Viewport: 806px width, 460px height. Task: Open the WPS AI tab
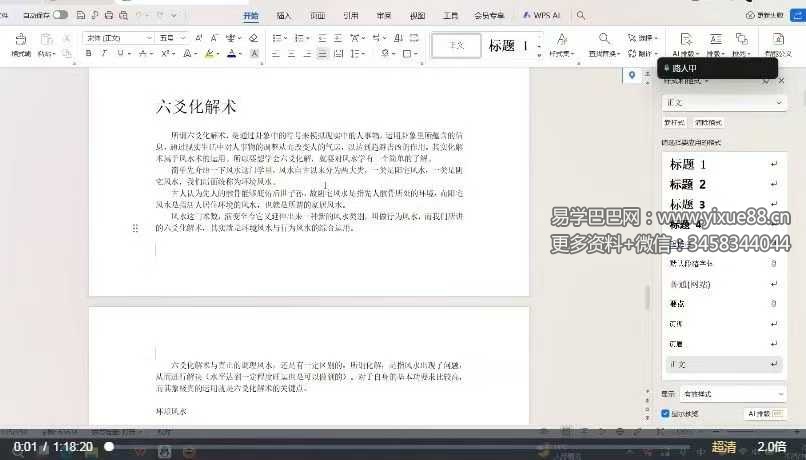coord(541,15)
